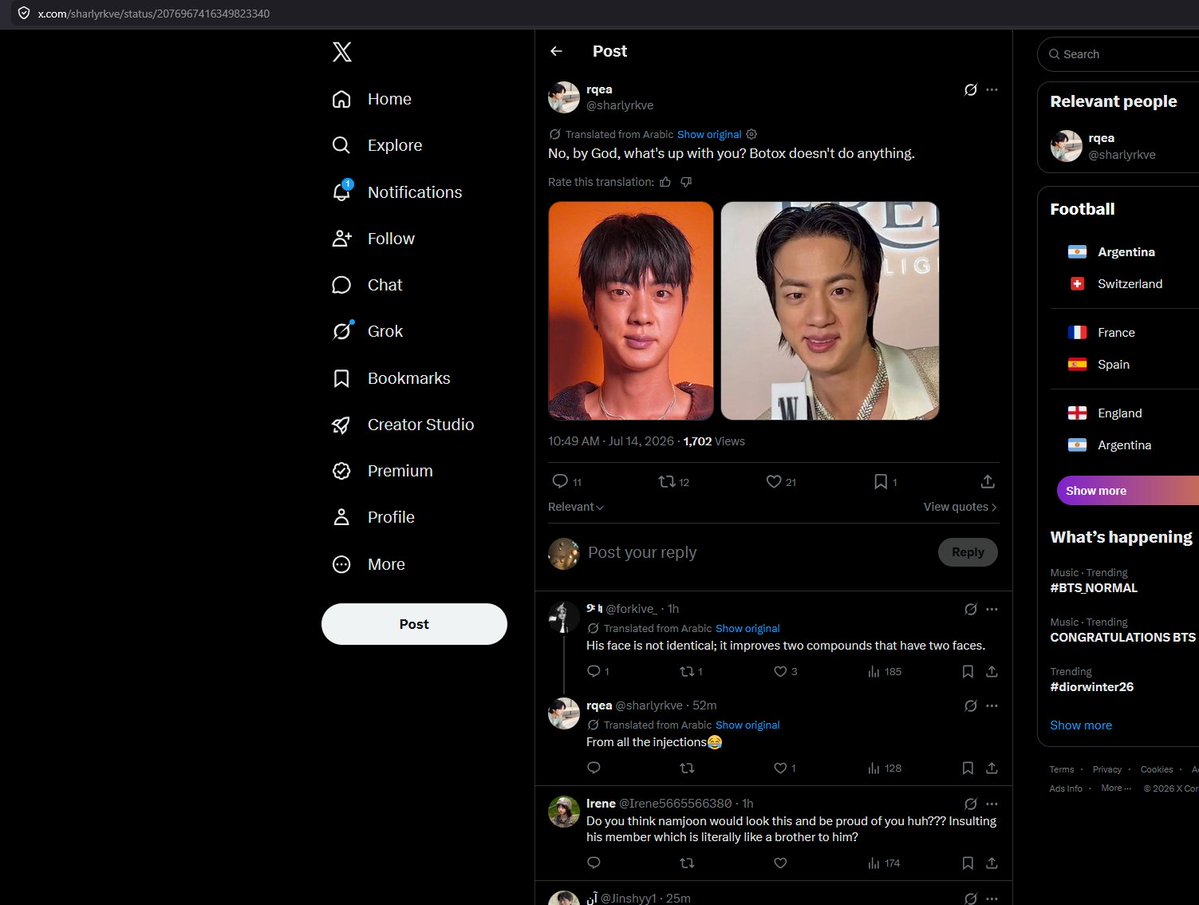Bookmark the main post with 1 bookmark
This screenshot has height=905, width=1199.
pos(885,482)
